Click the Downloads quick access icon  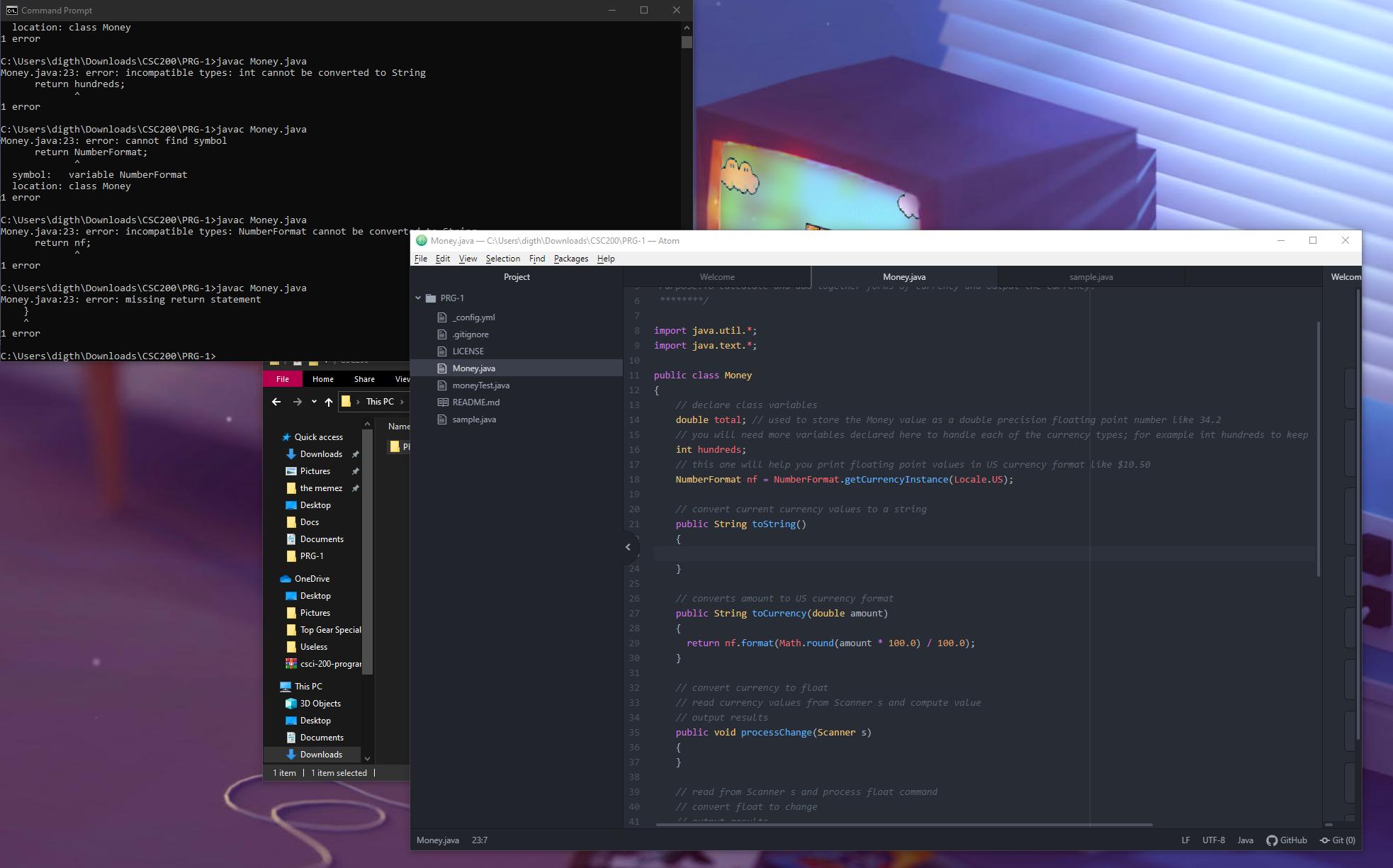pyautogui.click(x=291, y=454)
